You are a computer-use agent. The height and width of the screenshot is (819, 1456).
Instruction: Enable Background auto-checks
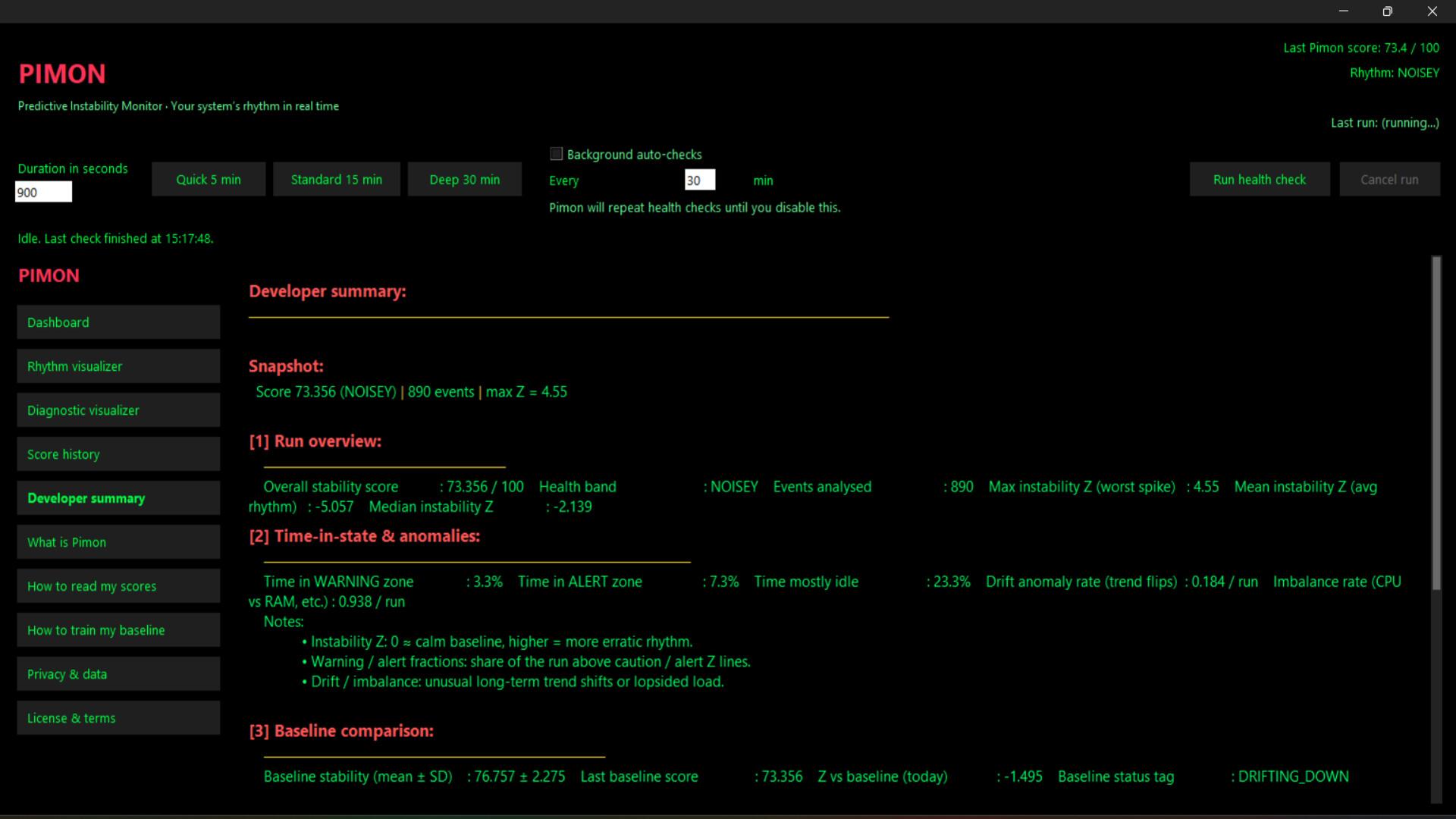556,153
